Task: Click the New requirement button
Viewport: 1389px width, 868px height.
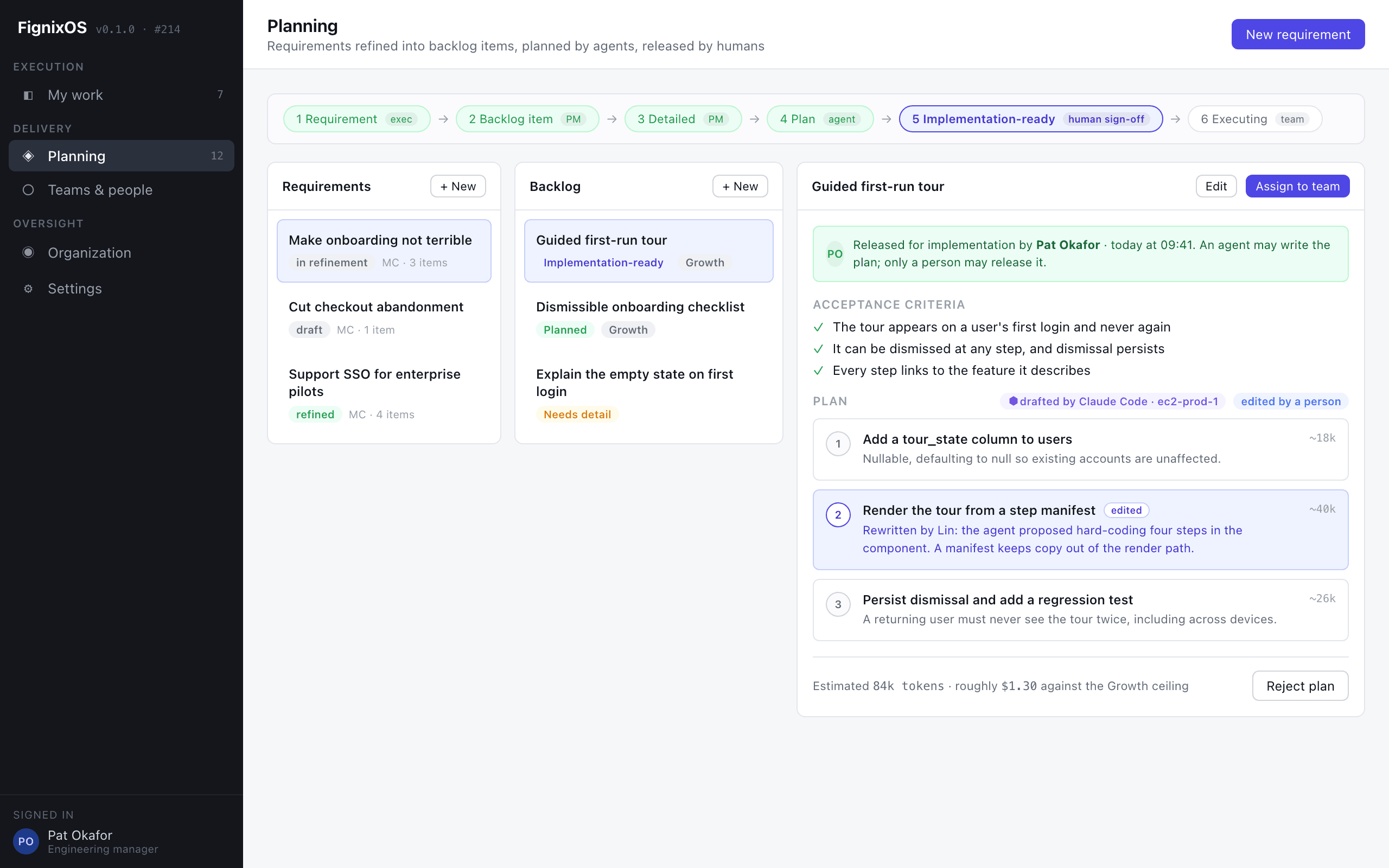Action: point(1298,34)
